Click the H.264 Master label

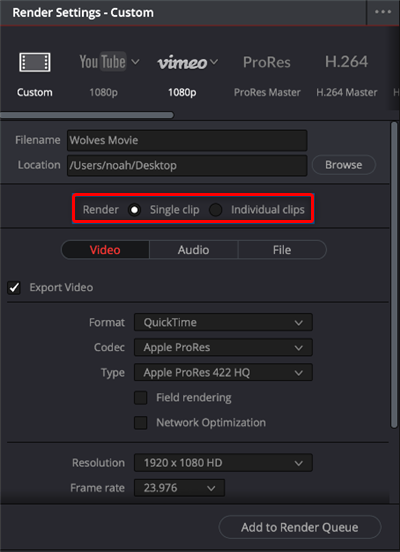347,93
